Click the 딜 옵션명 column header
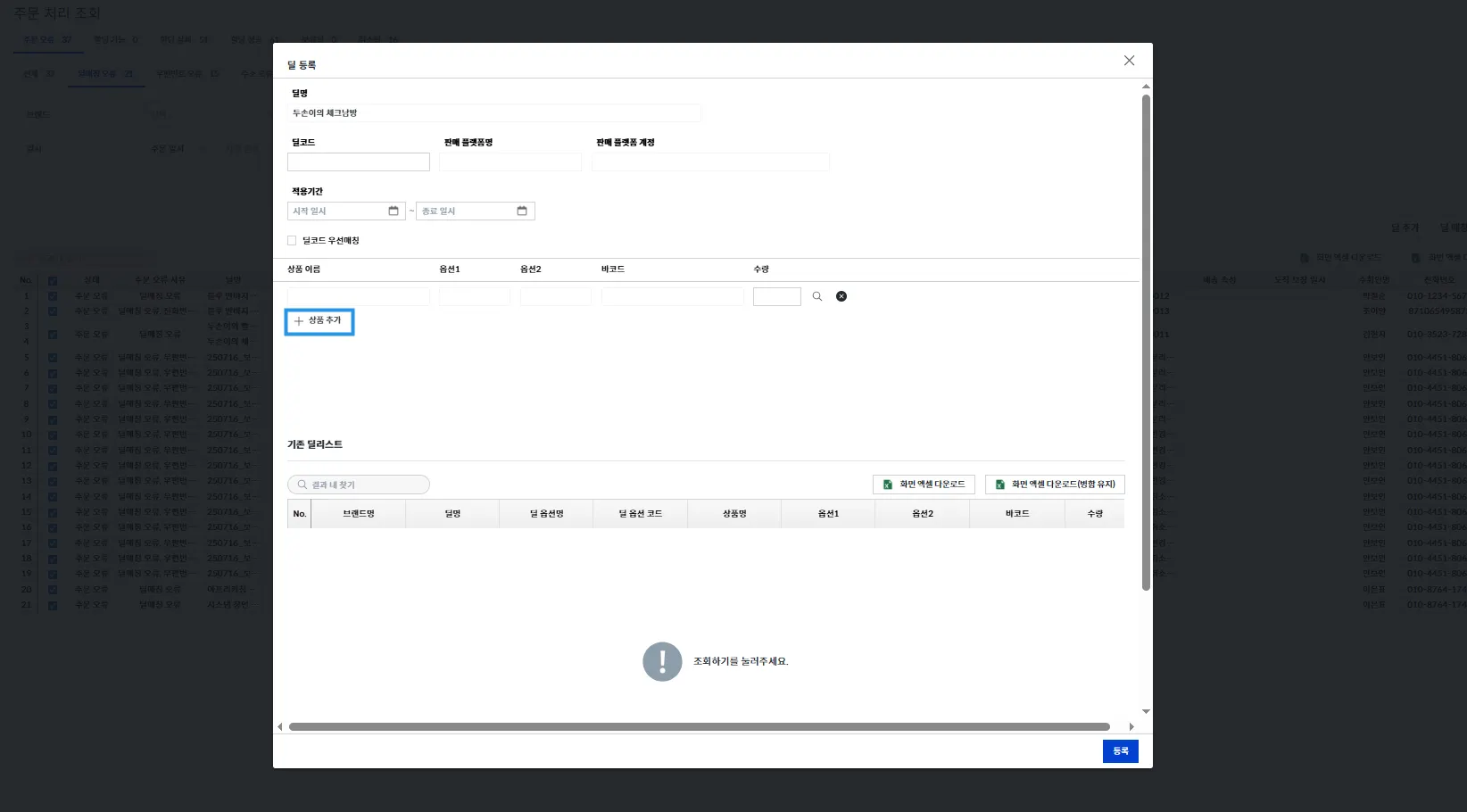 [x=547, y=514]
